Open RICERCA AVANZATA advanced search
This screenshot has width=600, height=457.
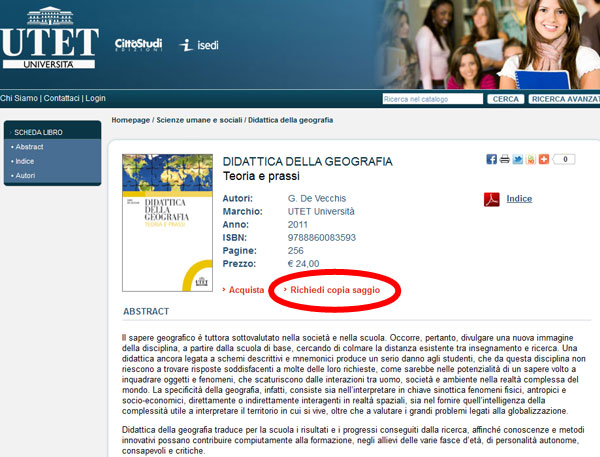click(x=564, y=99)
